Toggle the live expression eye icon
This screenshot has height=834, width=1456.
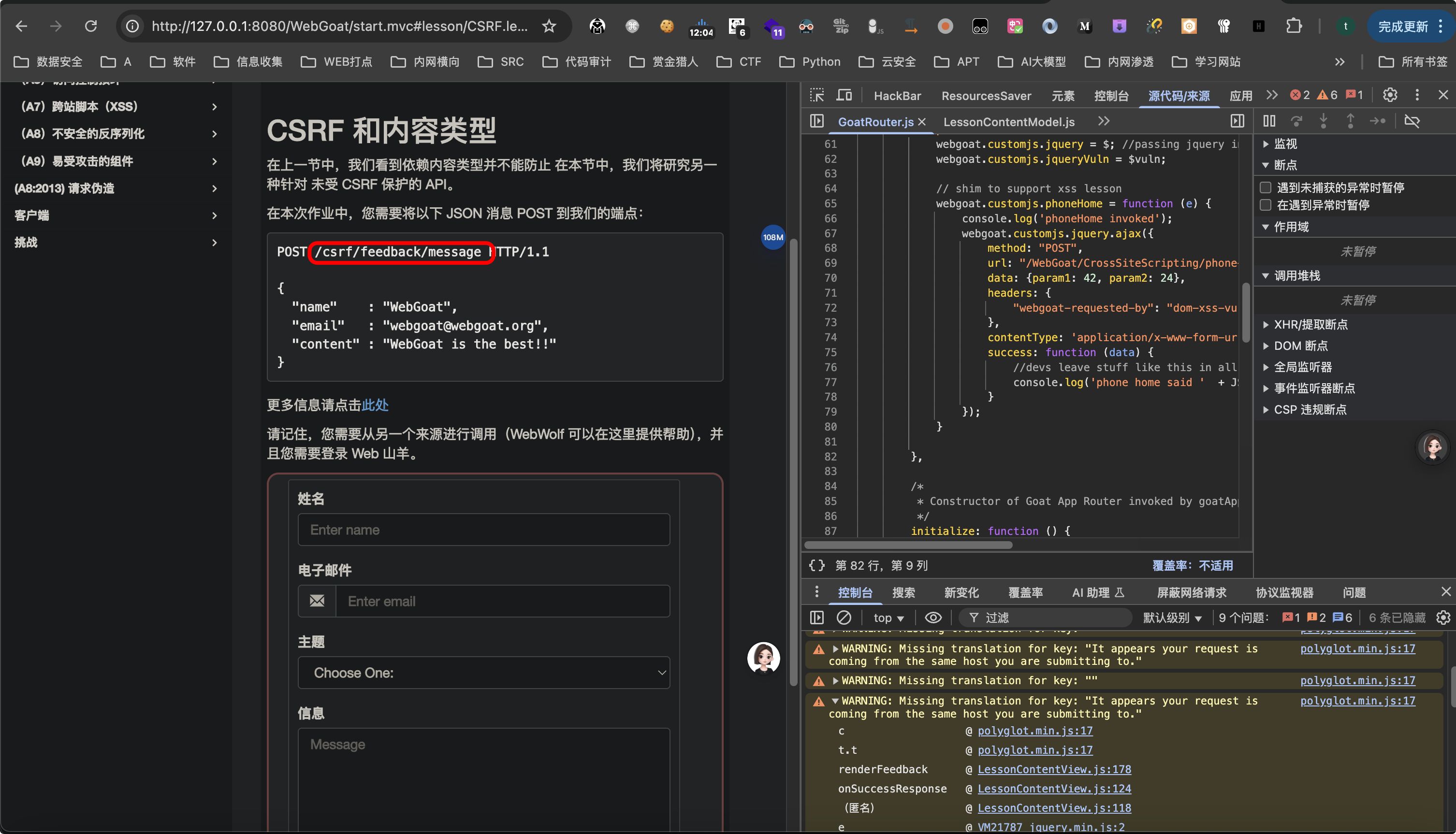coord(933,618)
